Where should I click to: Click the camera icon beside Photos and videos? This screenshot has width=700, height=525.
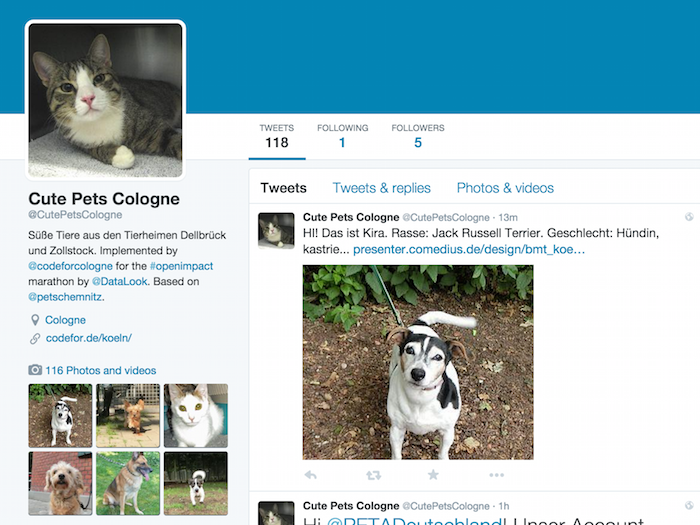pyautogui.click(x=35, y=370)
